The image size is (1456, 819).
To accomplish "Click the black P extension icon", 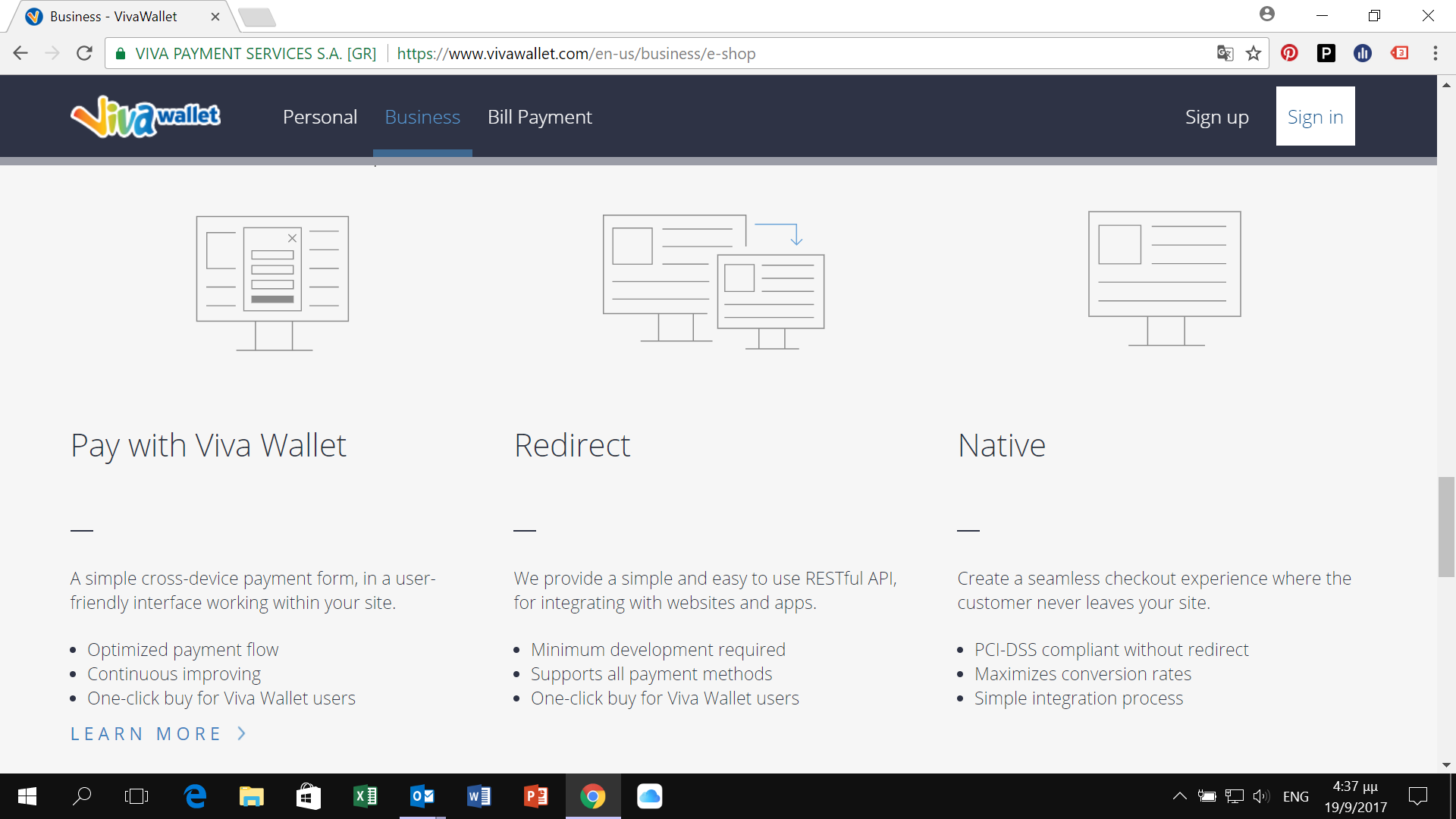I will 1326,53.
